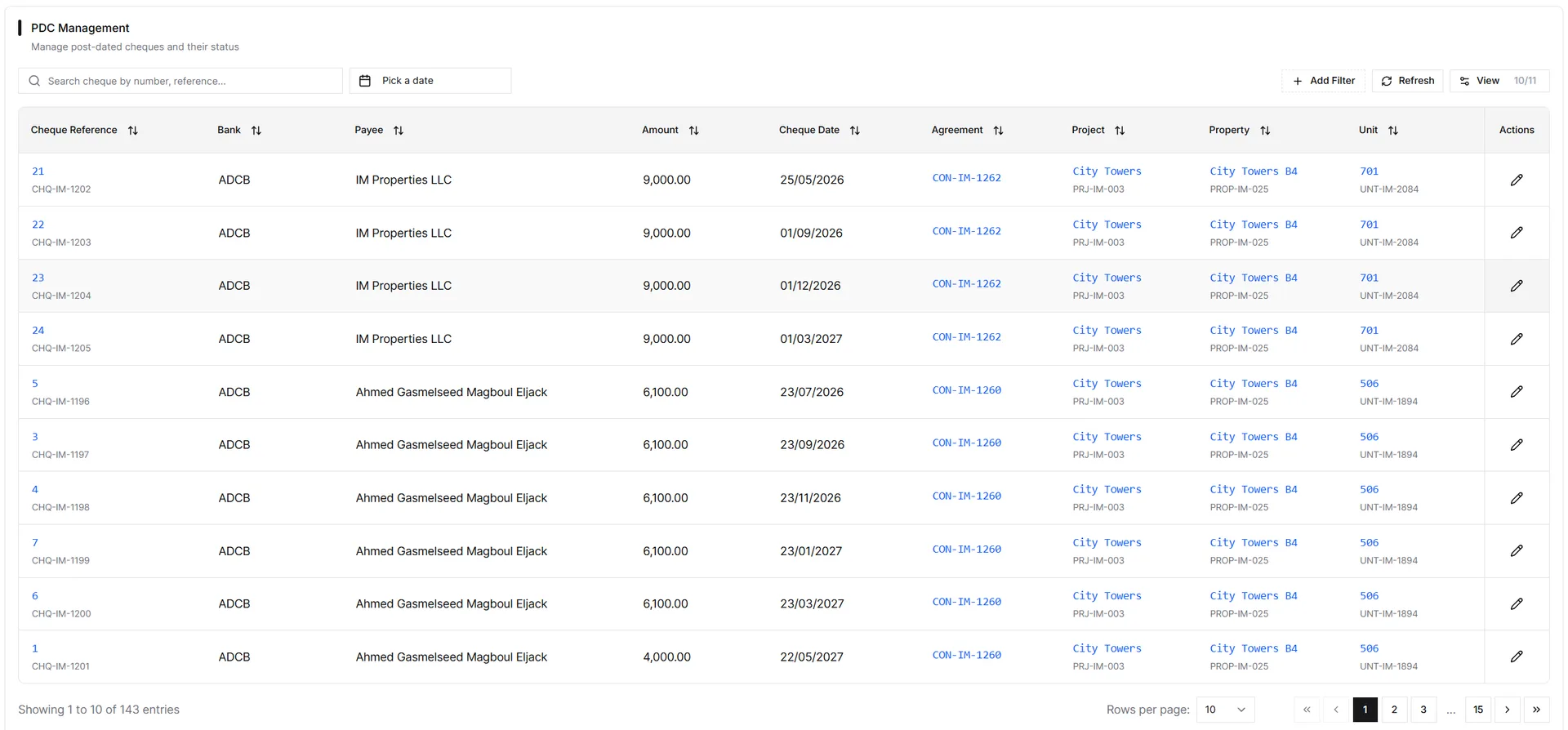Sort table by Payee column arrows
Screen dimensions: 1568x730
pyautogui.click(x=399, y=131)
